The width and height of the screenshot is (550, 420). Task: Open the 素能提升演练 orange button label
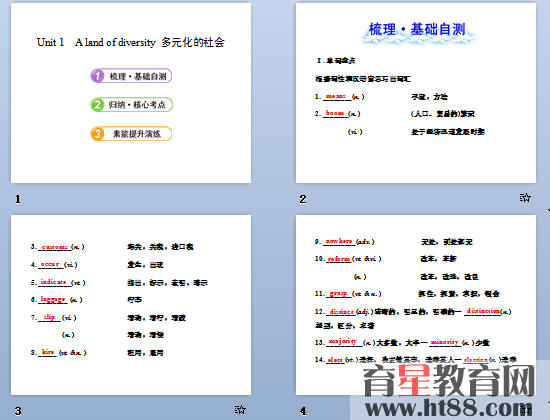[x=136, y=134]
